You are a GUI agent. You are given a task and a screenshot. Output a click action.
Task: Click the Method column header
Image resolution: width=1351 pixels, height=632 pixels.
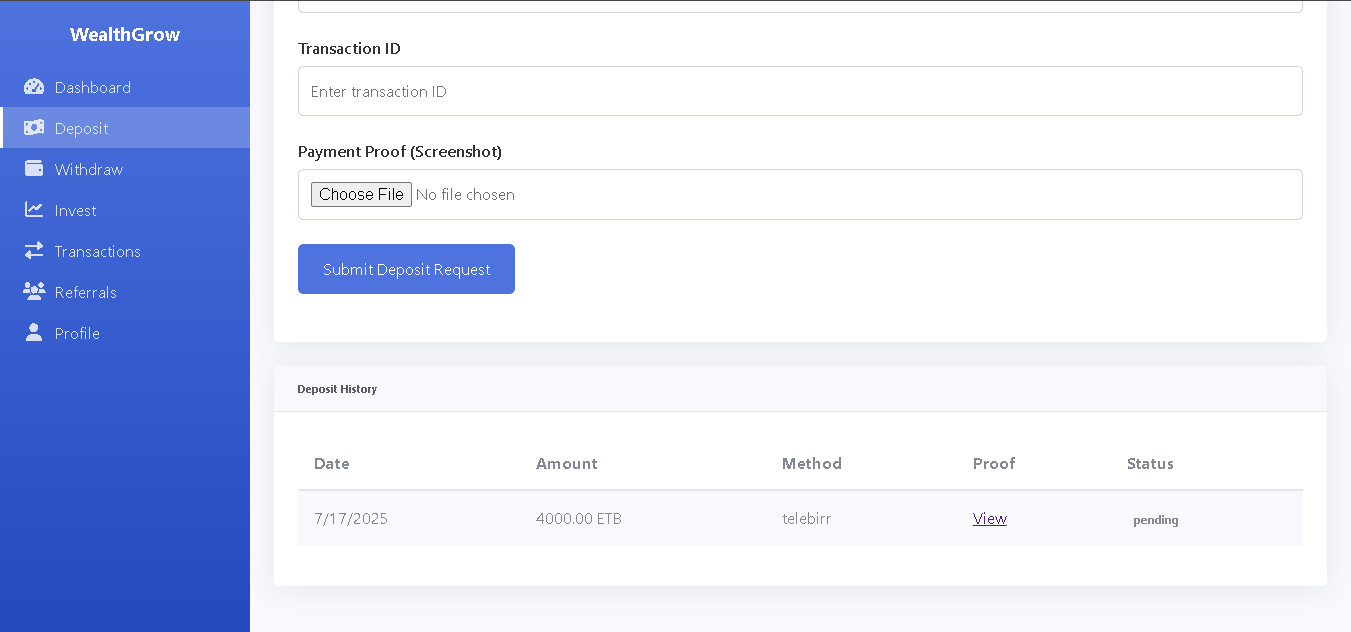coord(812,464)
